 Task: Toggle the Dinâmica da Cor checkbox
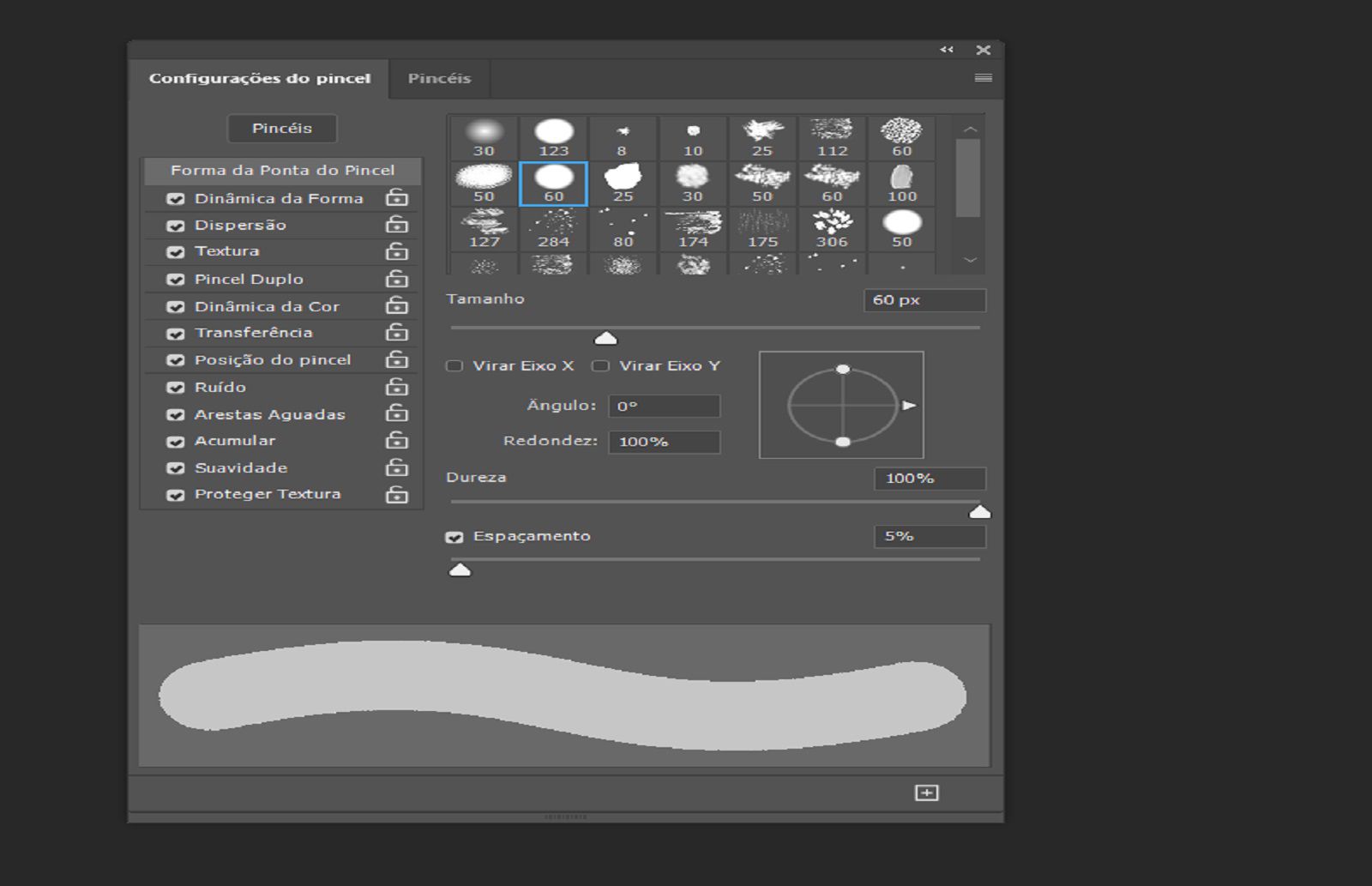(x=176, y=307)
